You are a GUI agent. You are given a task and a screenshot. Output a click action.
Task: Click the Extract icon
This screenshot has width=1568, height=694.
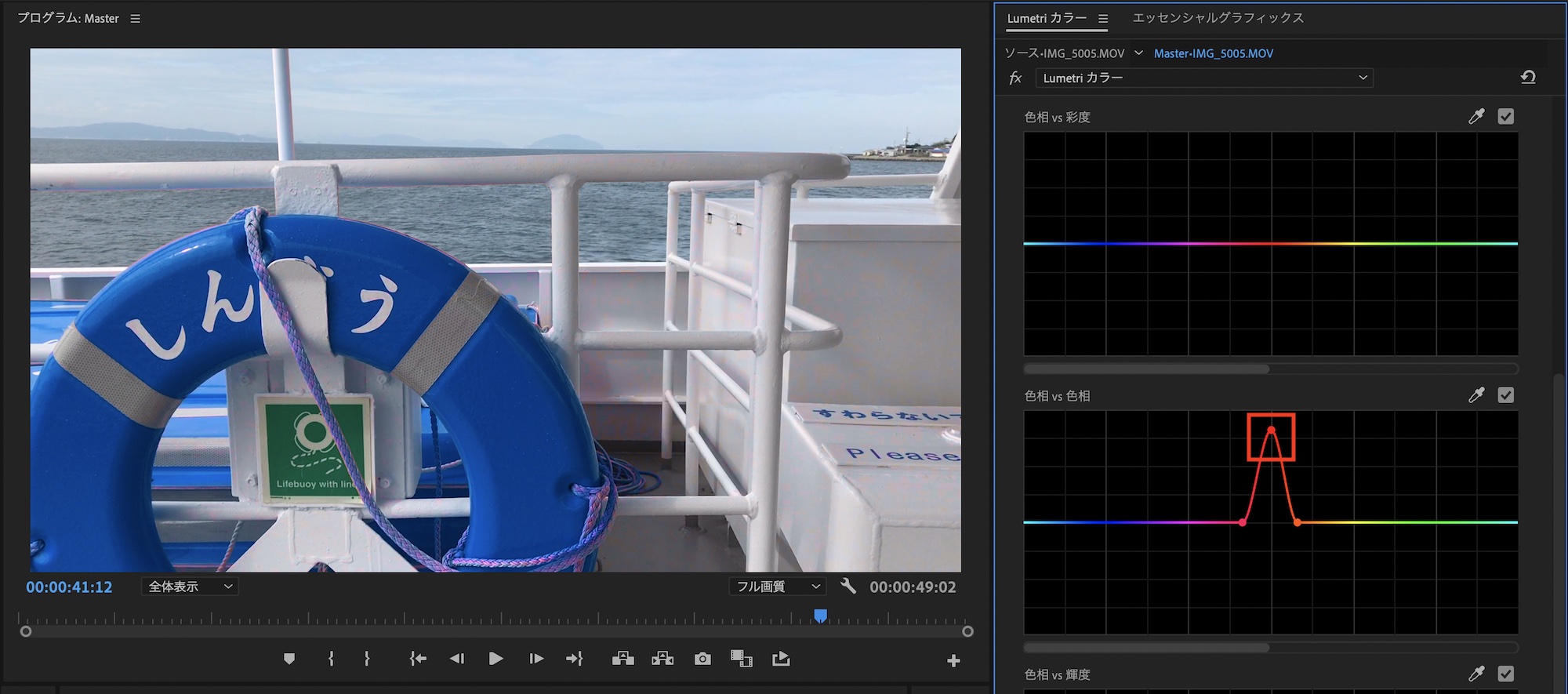[x=662, y=659]
